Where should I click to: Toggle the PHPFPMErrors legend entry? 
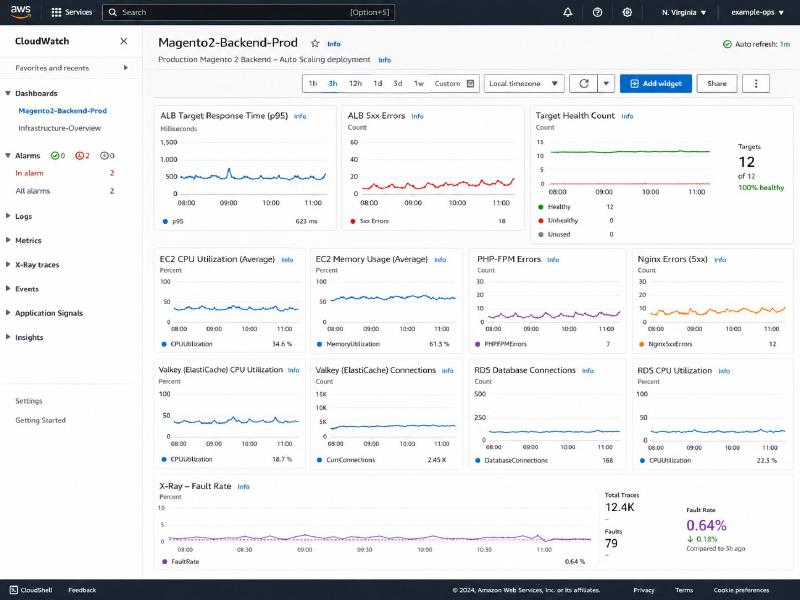(x=502, y=344)
